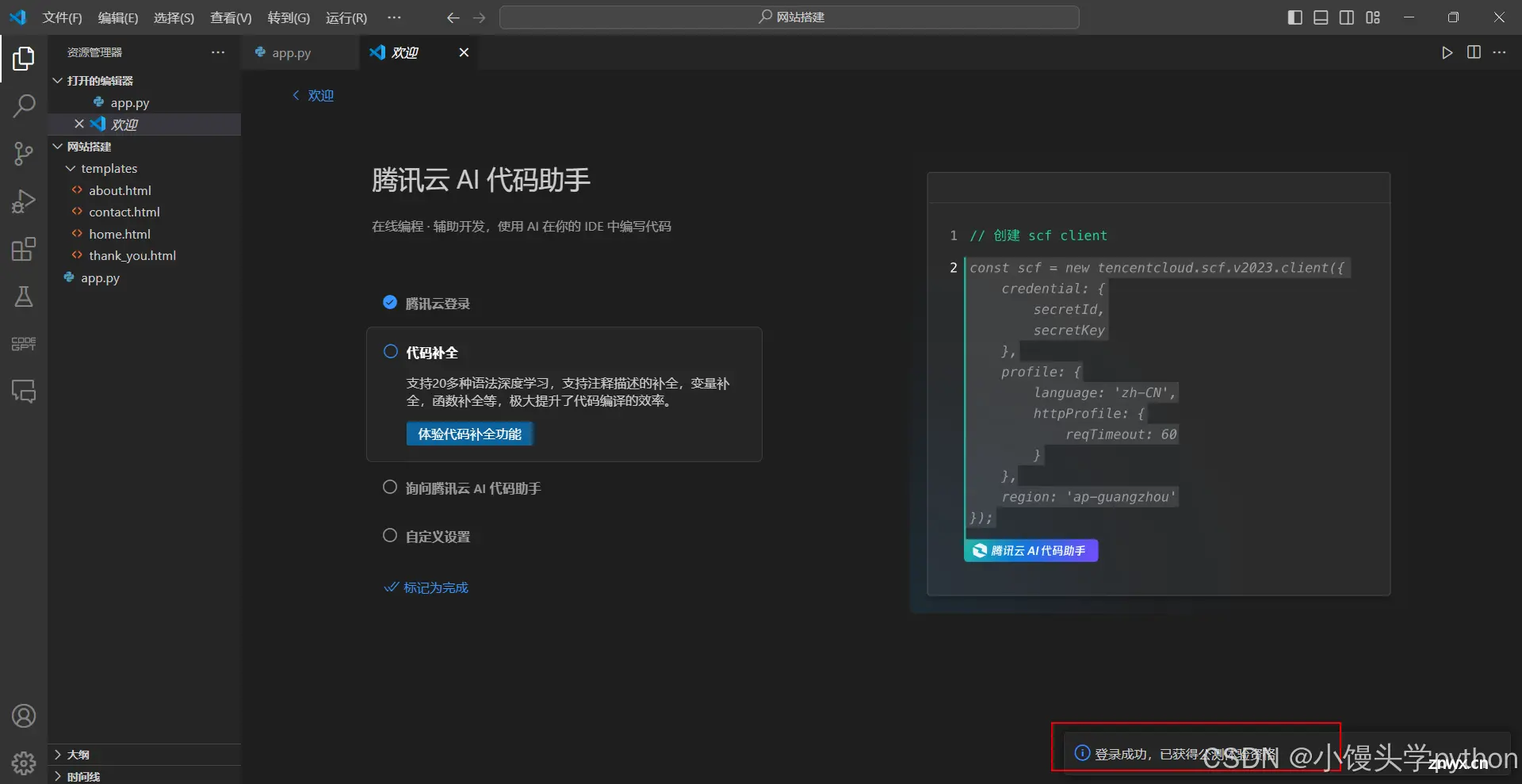Open the Source Control view
Screen dimensions: 1522x784
click(24, 154)
